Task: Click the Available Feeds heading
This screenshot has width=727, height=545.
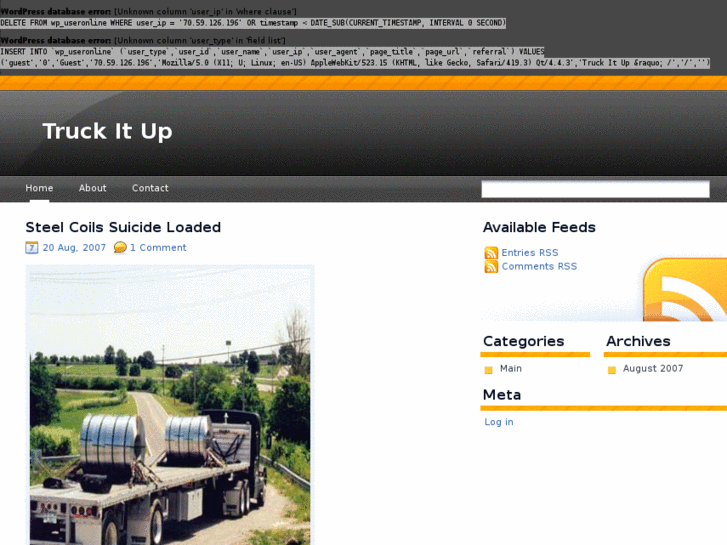Action: [x=539, y=227]
